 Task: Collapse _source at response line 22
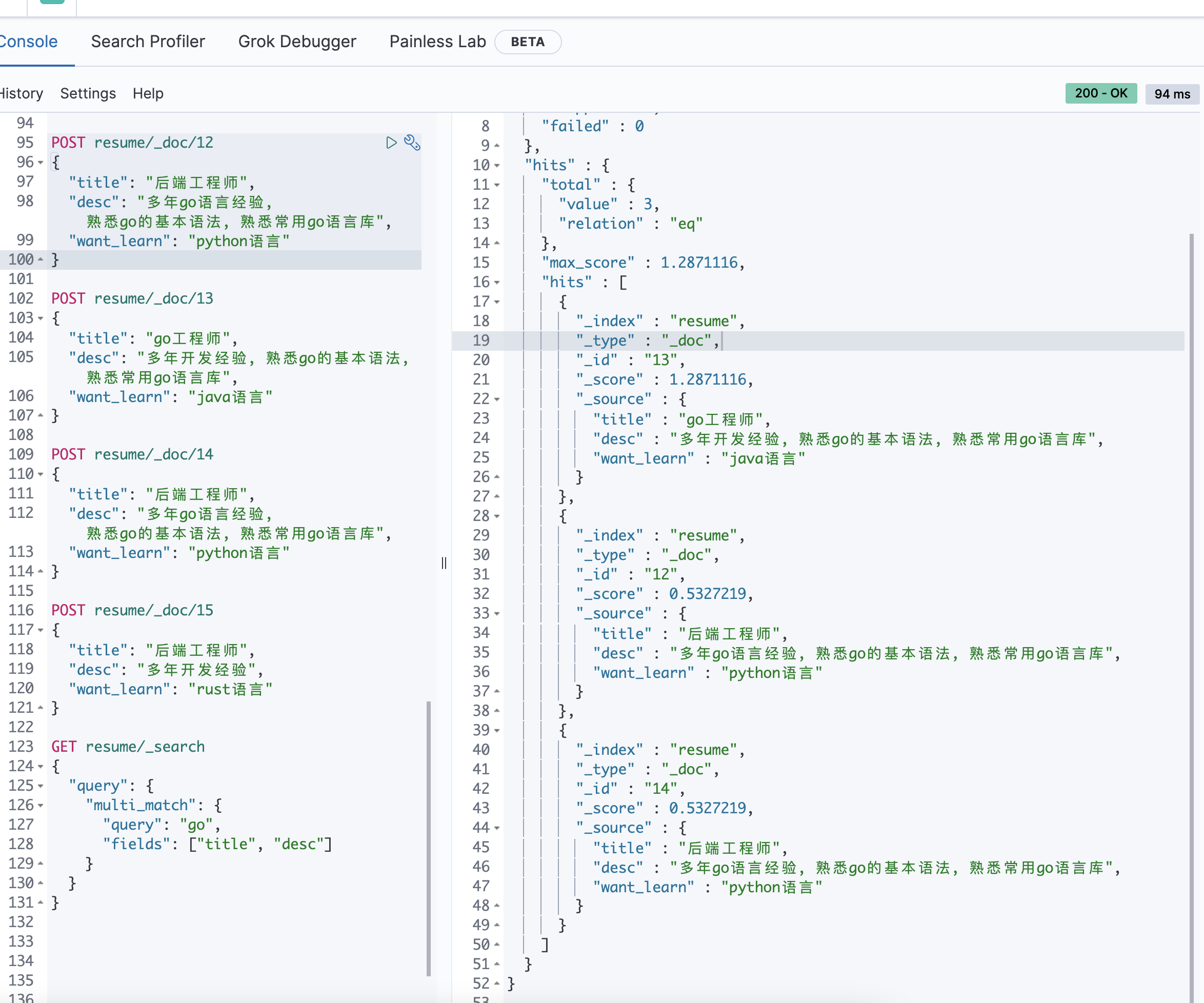tap(497, 399)
